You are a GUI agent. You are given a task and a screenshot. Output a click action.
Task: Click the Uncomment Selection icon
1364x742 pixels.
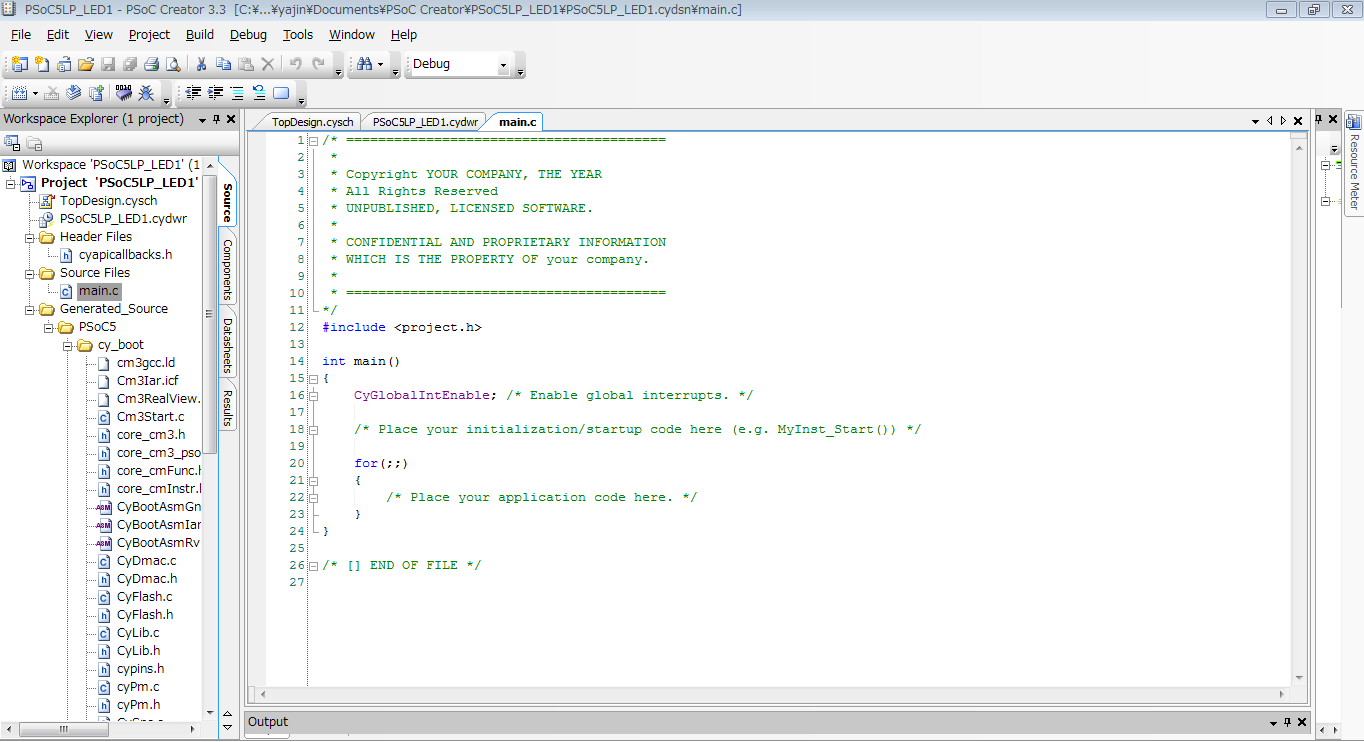click(259, 93)
